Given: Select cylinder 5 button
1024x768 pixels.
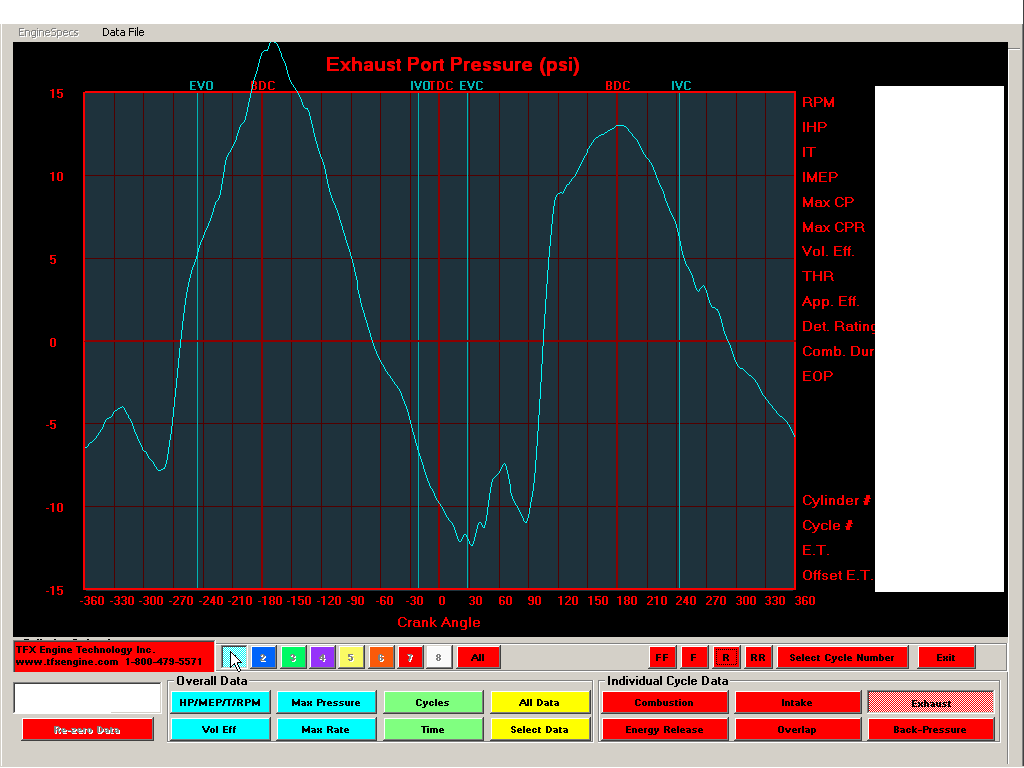Looking at the screenshot, I should pyautogui.click(x=351, y=657).
